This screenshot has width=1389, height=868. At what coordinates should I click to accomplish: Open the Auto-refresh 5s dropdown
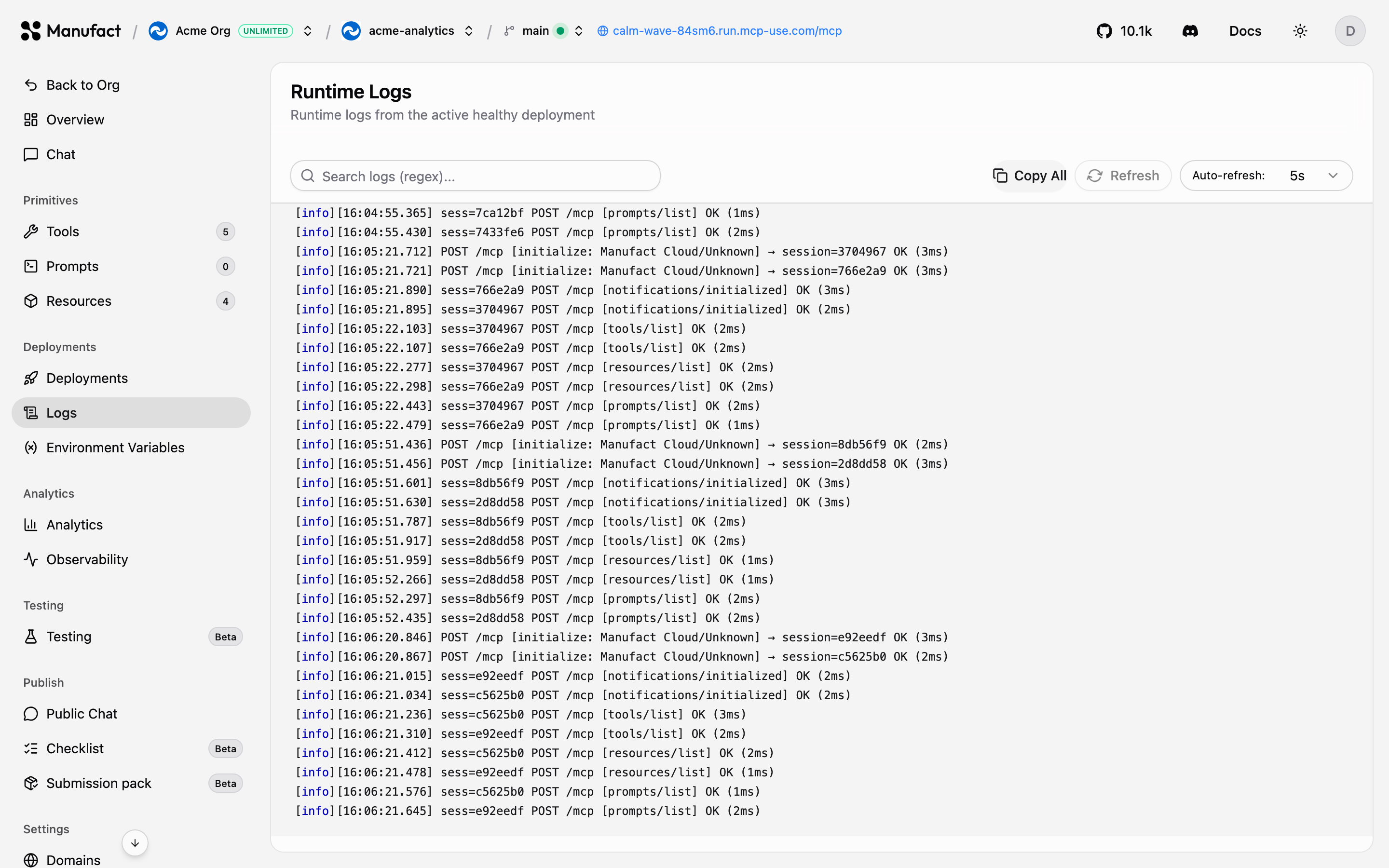(1266, 176)
